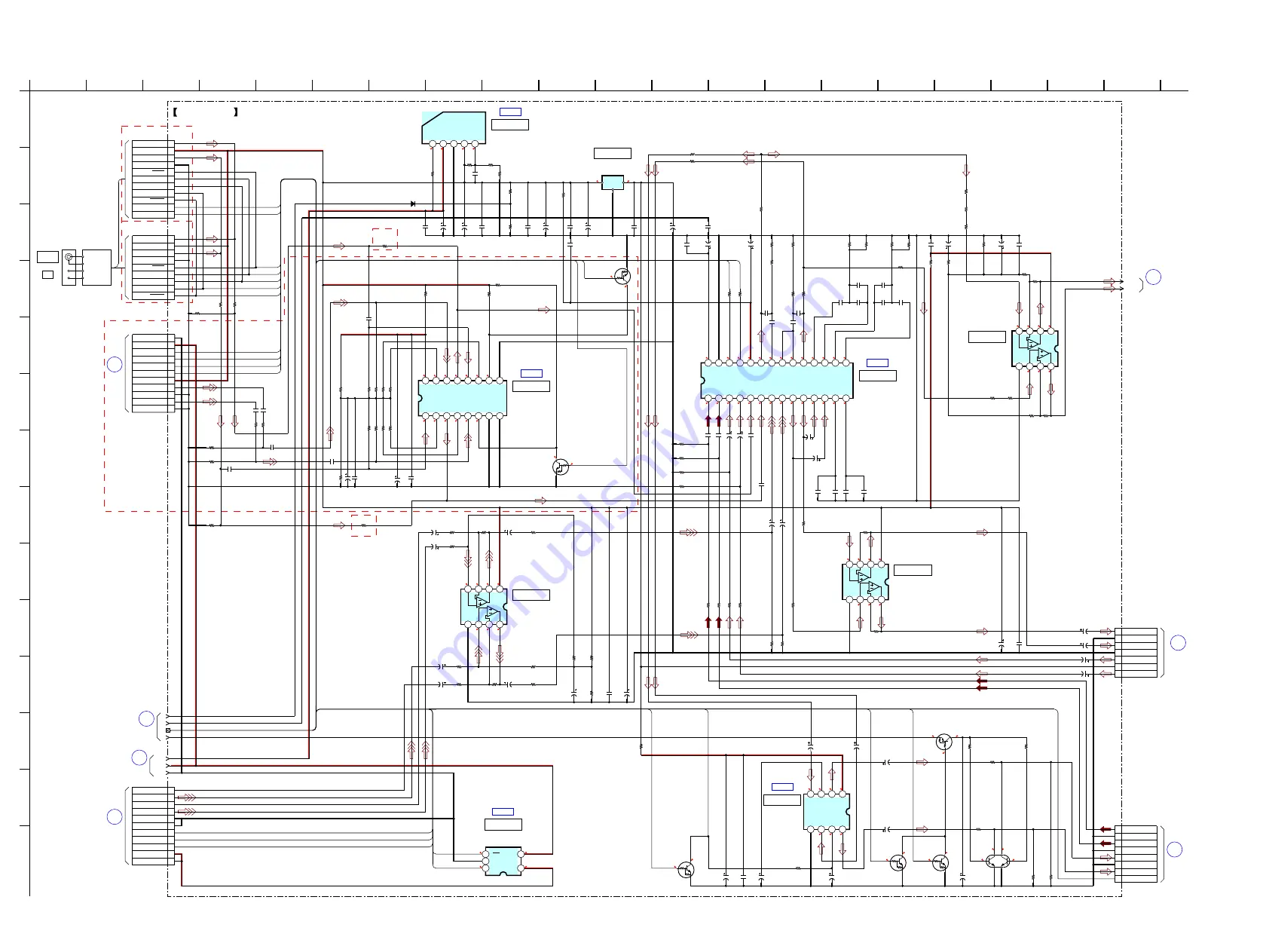Image resolution: width=1266 pixels, height=952 pixels.
Task: Click the small red dashed box around the upper resistor
Action: click(x=384, y=239)
